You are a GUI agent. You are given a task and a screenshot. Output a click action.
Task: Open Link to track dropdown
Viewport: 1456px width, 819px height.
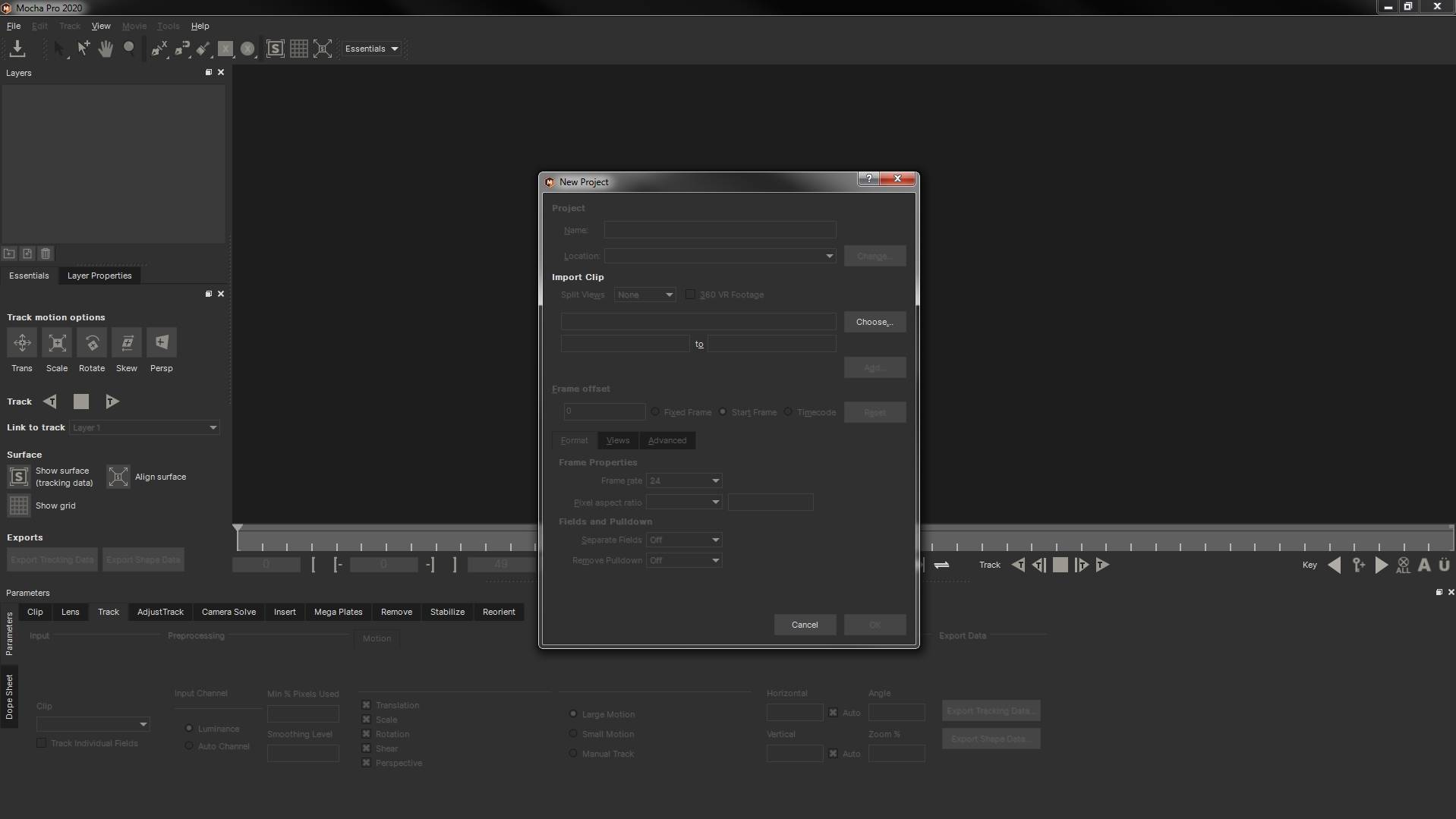[144, 427]
